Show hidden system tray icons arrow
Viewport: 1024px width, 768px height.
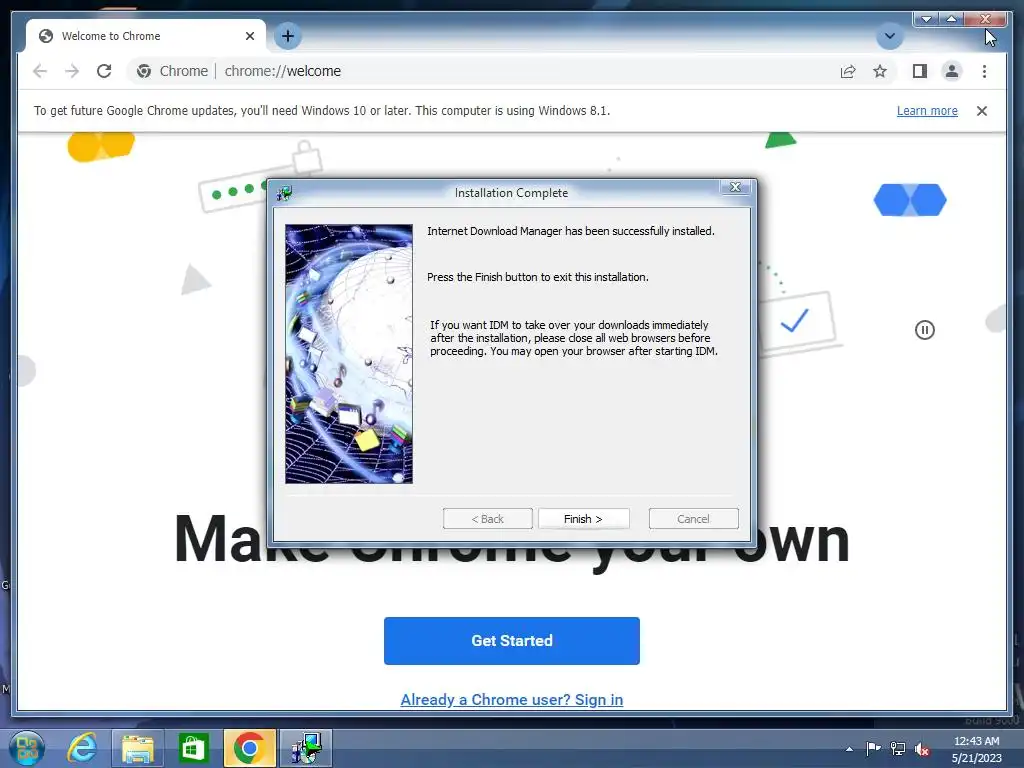[849, 749]
